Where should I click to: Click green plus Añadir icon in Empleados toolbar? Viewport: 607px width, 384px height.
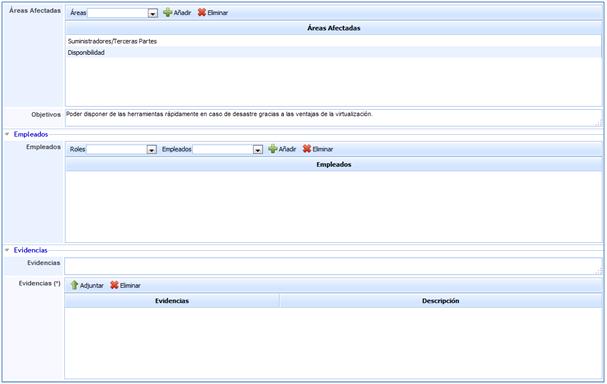tap(273, 149)
